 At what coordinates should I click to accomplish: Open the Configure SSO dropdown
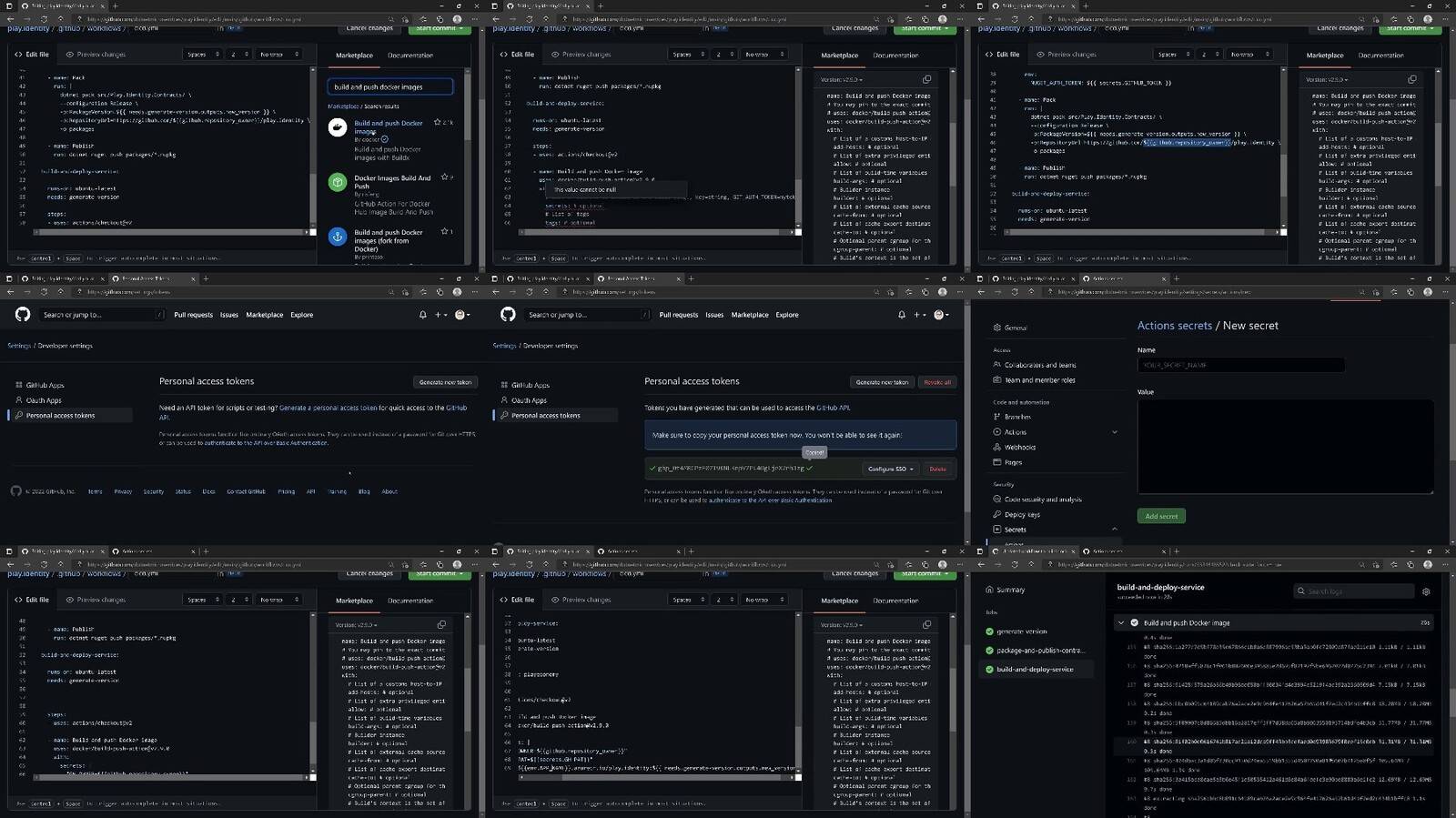(x=890, y=469)
